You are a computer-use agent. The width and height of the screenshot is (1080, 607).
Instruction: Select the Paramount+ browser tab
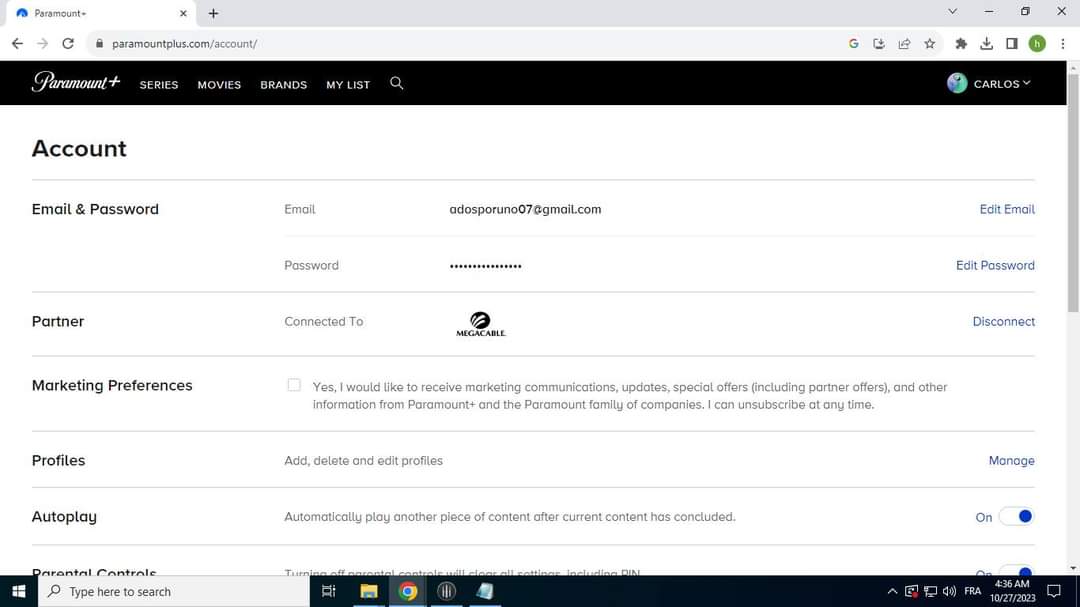tap(101, 13)
